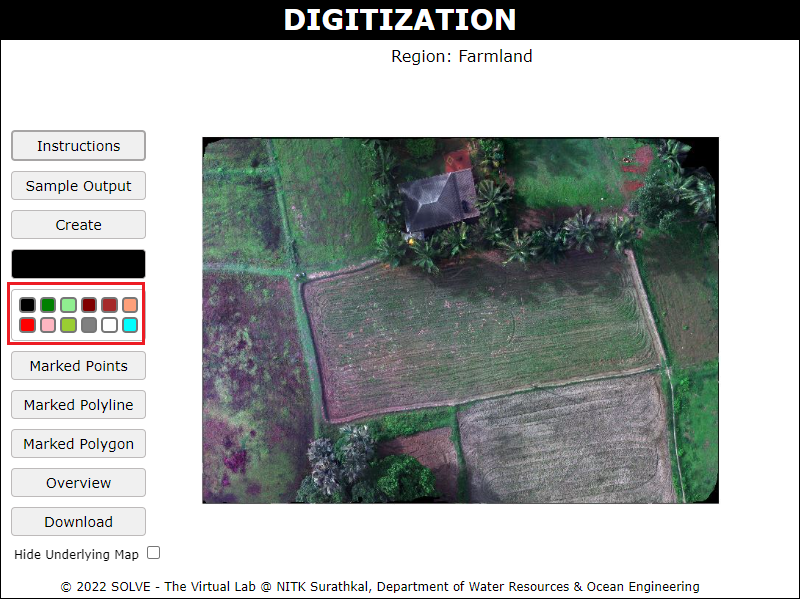The height and width of the screenshot is (599, 800).
Task: Download the digitized map
Action: (x=78, y=522)
